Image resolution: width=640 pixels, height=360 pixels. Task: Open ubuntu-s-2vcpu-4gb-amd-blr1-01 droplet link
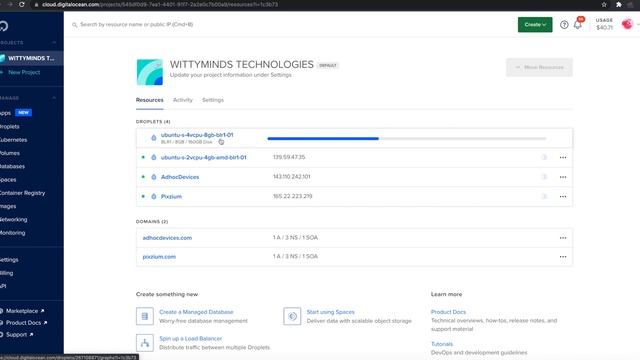tap(203, 158)
